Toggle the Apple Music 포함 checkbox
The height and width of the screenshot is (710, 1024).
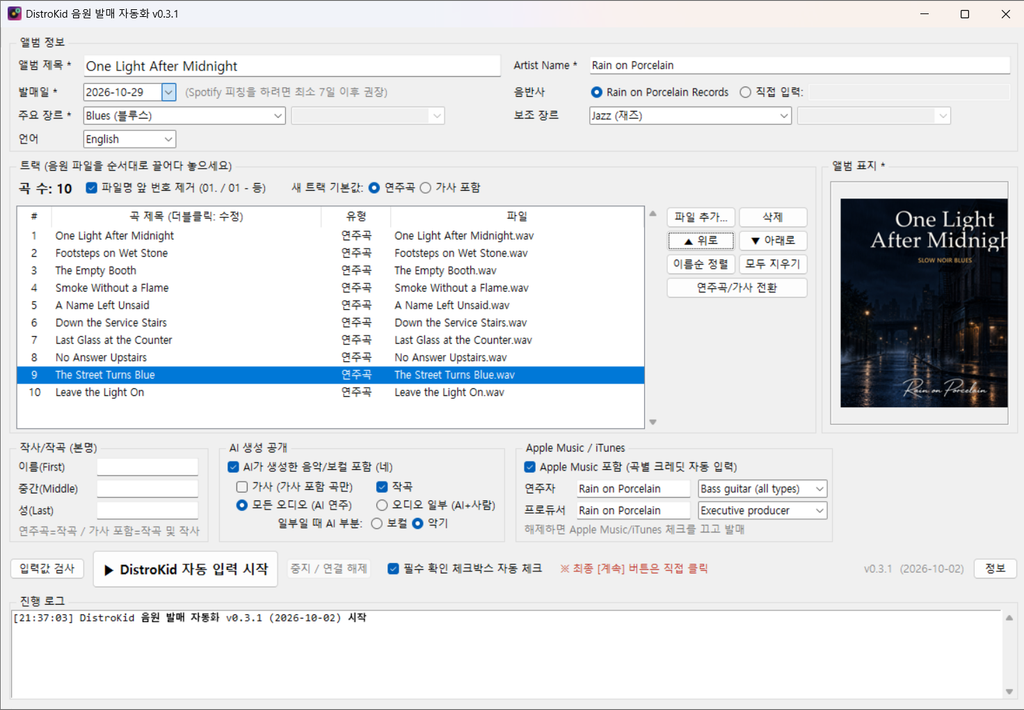[530, 467]
